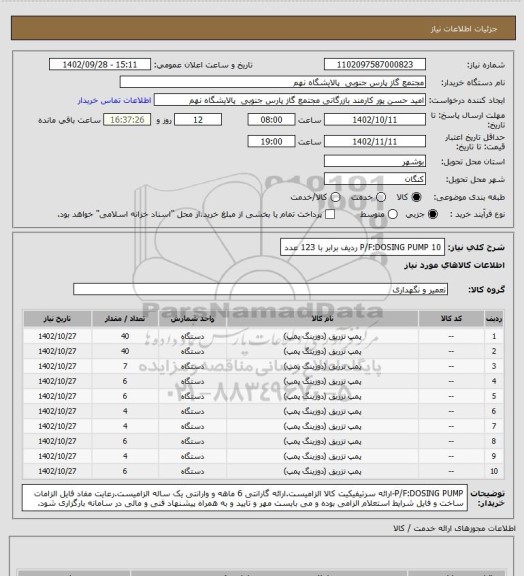Toggle the اسناد خزانه اسلامی payment checkbox
Viewport: 524px width, 576px height.
point(330,214)
